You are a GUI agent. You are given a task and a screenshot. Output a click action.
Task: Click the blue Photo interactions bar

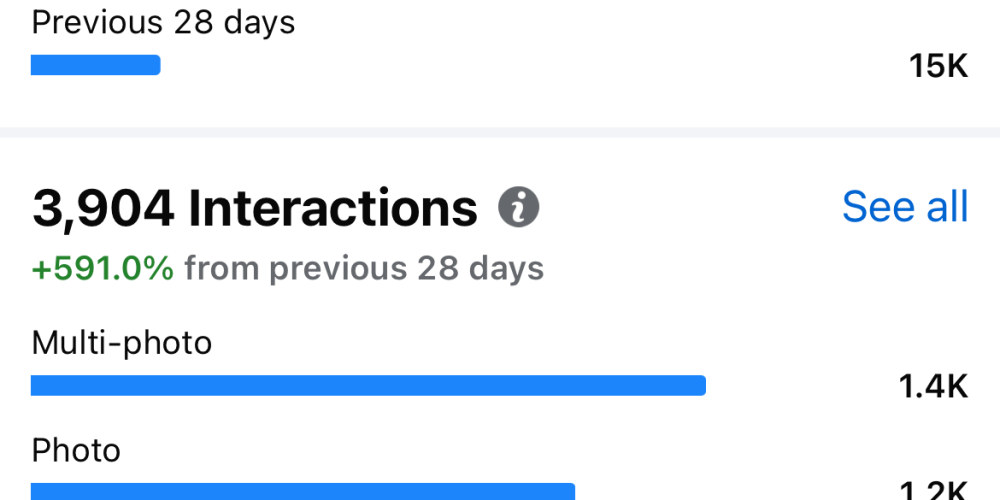click(303, 492)
